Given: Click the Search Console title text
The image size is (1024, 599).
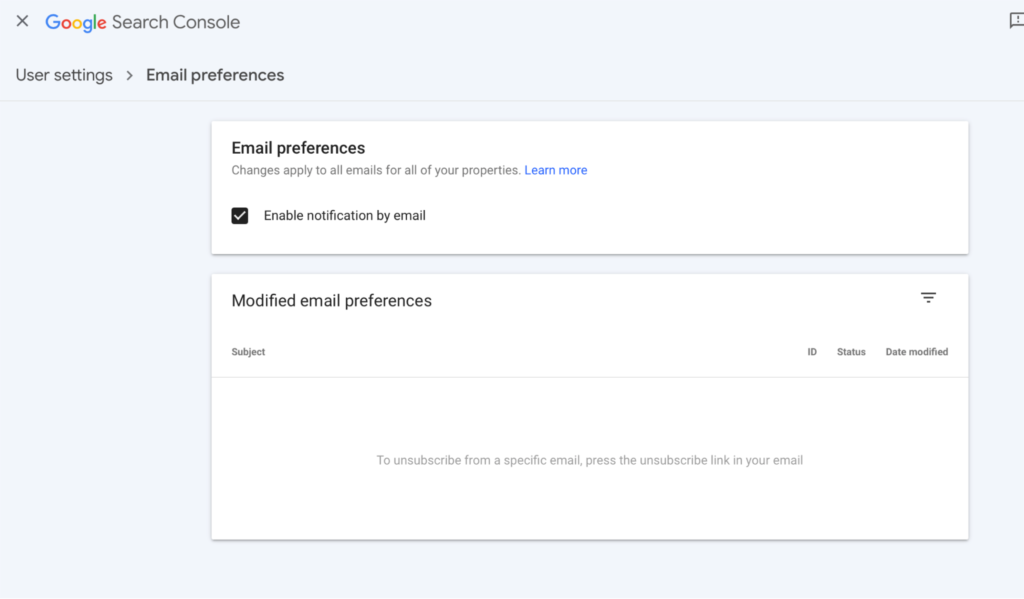Looking at the screenshot, I should click(176, 22).
